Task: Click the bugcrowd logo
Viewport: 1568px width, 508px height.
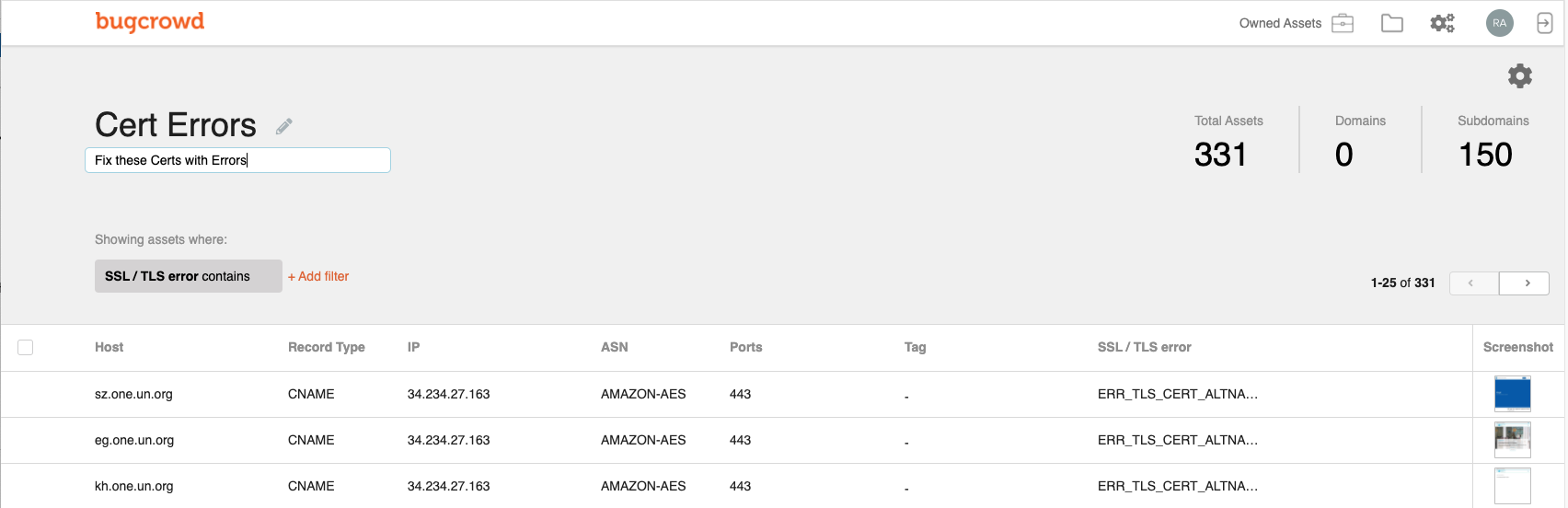Action: coord(150,21)
